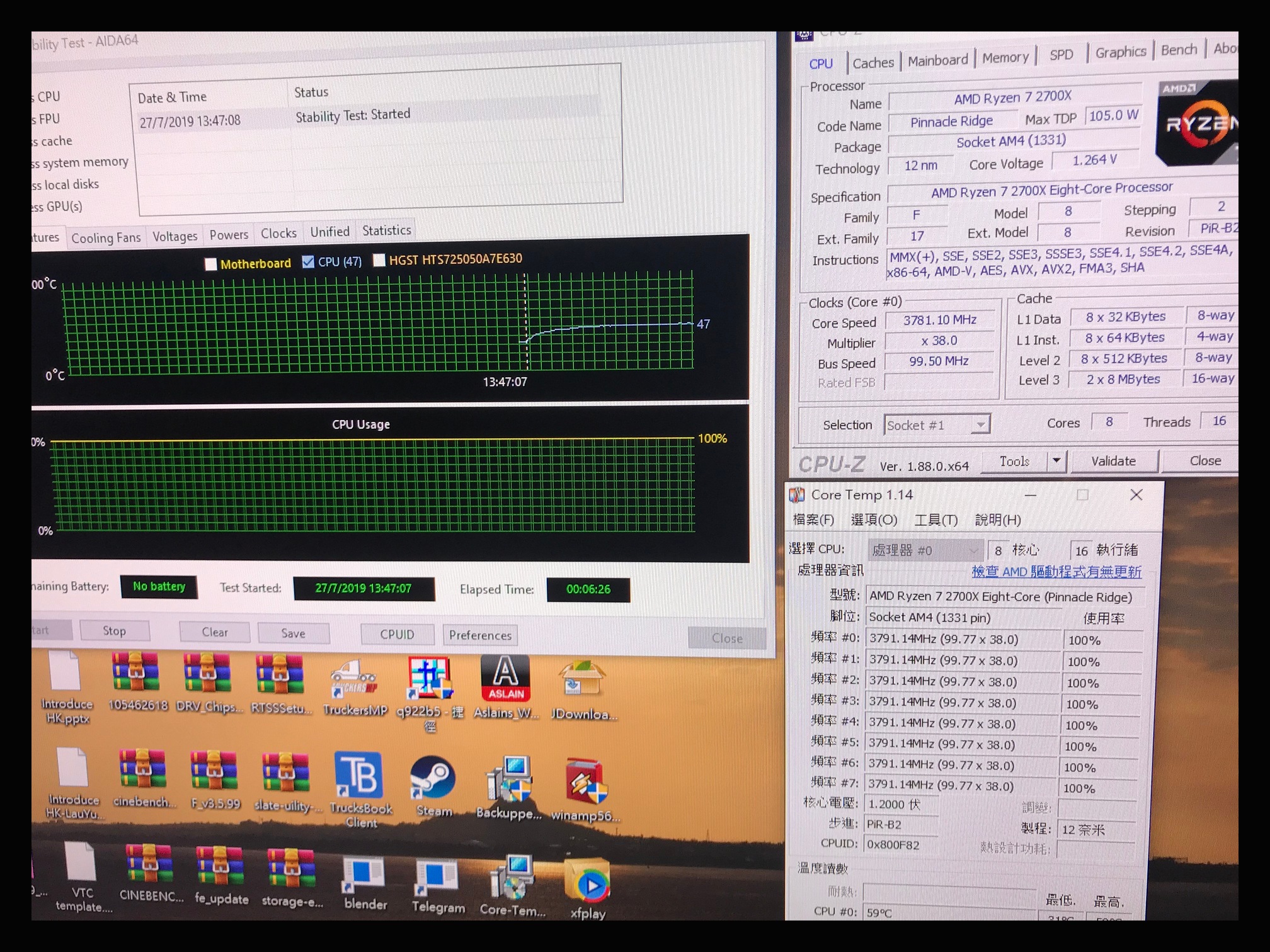Click the Close button in CPU-Z

point(1204,461)
